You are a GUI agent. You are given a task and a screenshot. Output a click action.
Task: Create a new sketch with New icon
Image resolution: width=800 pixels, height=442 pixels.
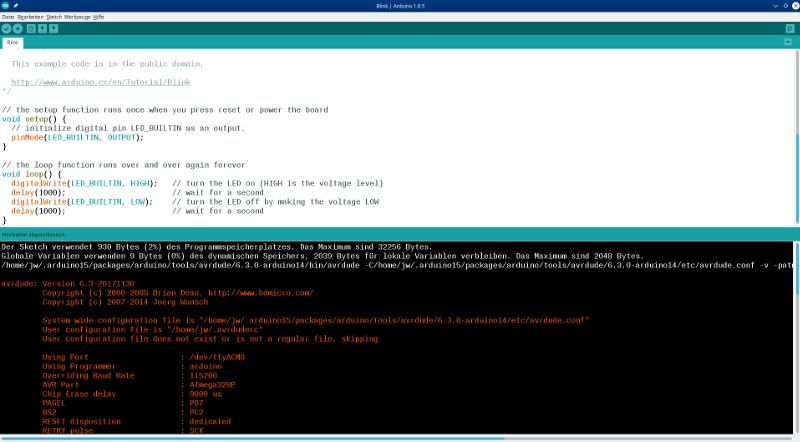[x=31, y=29]
